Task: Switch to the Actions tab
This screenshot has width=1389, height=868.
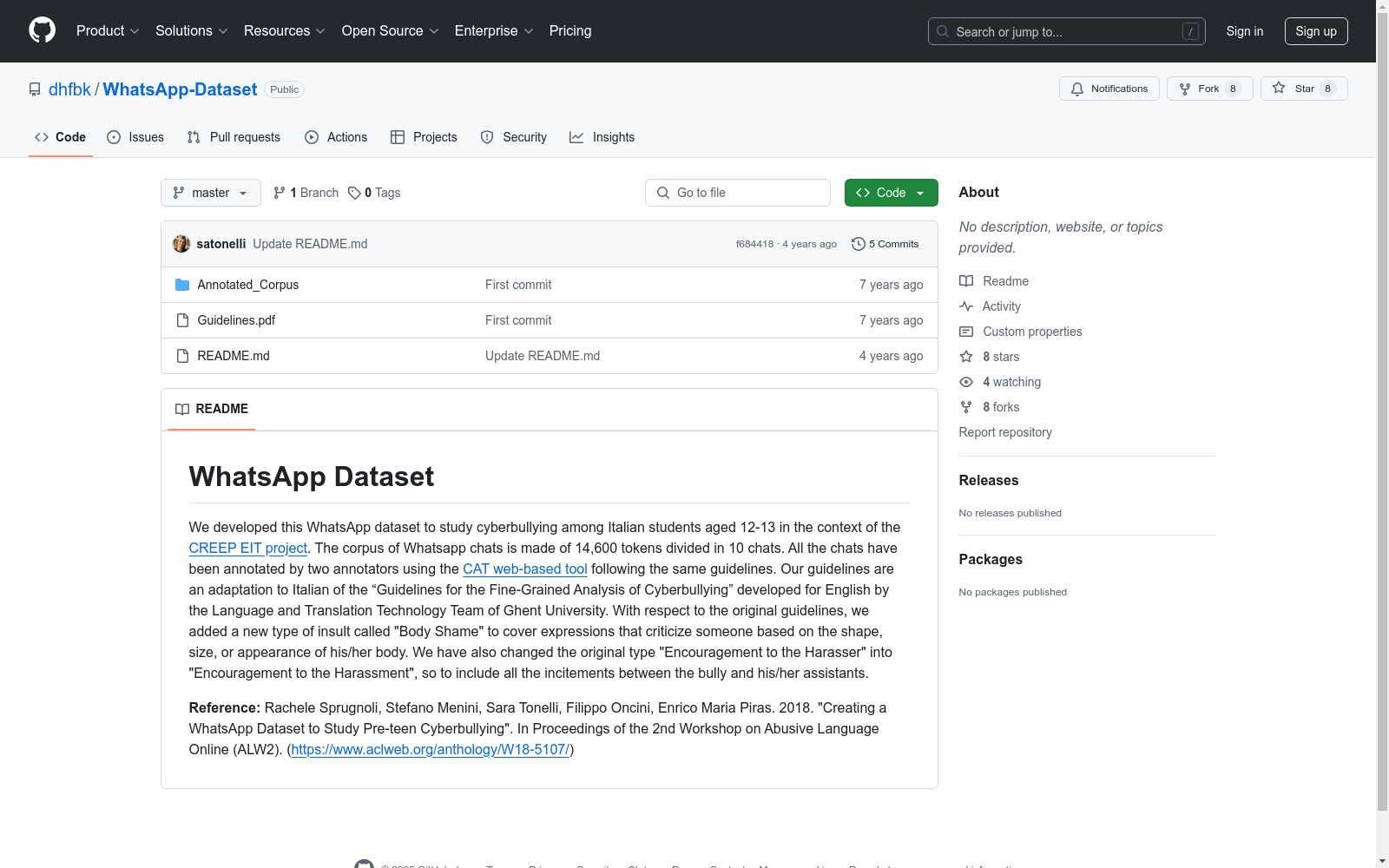Action: 336,137
